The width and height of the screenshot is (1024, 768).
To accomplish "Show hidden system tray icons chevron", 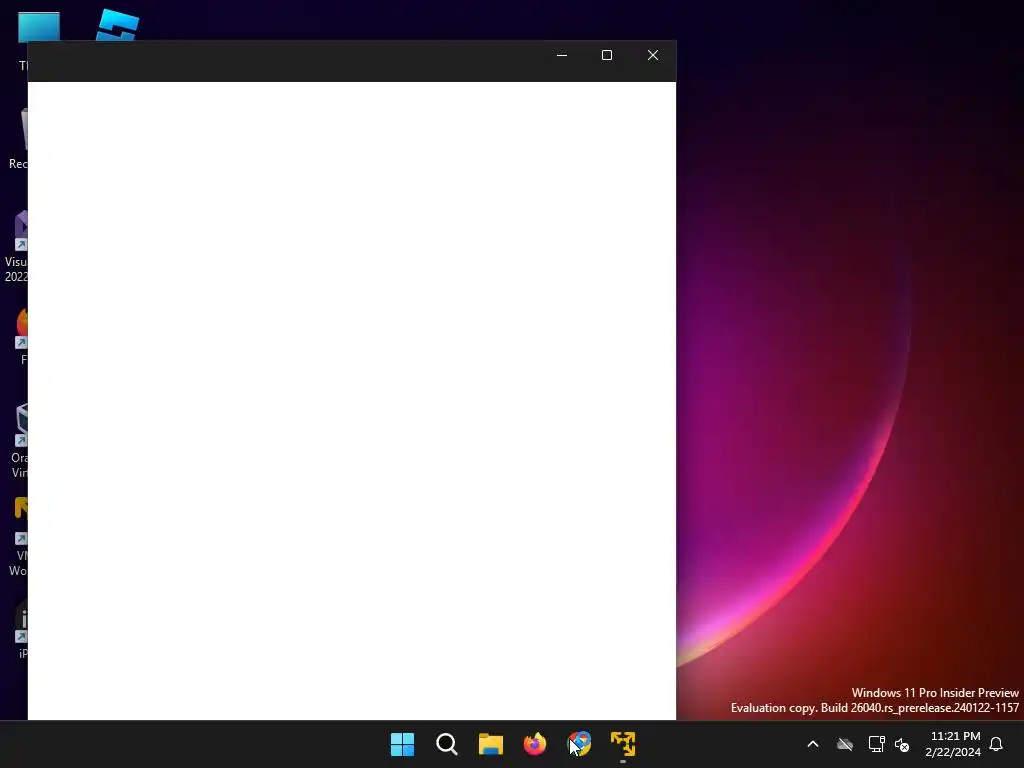I will point(813,744).
